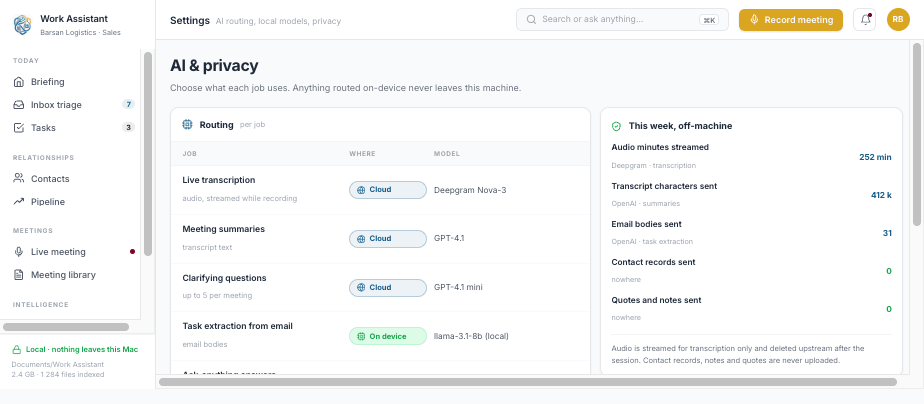Click the WHERE column header
The width and height of the screenshot is (924, 404).
(362, 154)
